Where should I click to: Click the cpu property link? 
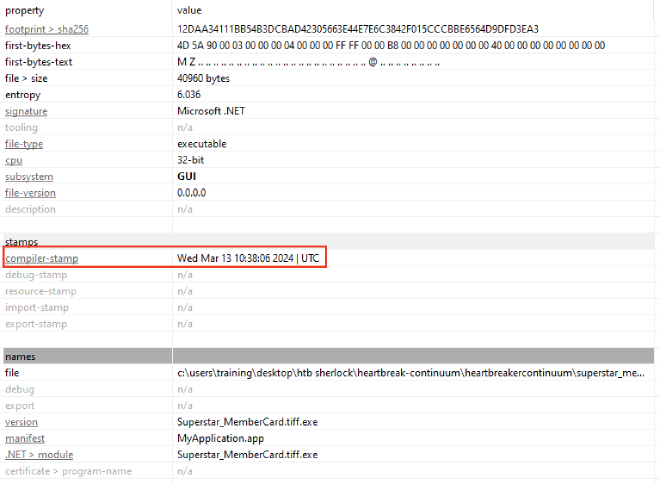(14, 160)
